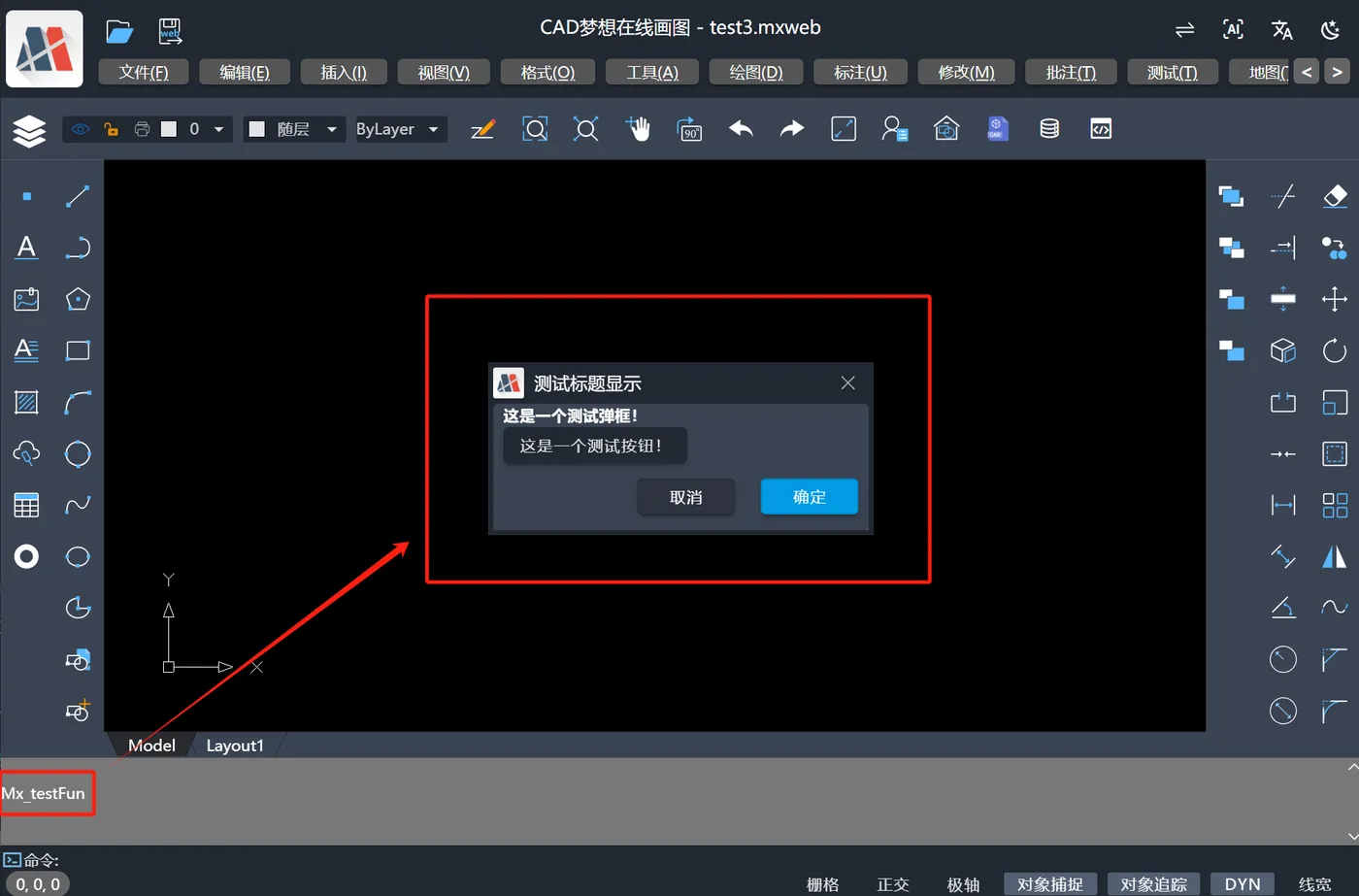Expand the layer 0 dropdown arrow
This screenshot has width=1359, height=896.
pos(218,129)
